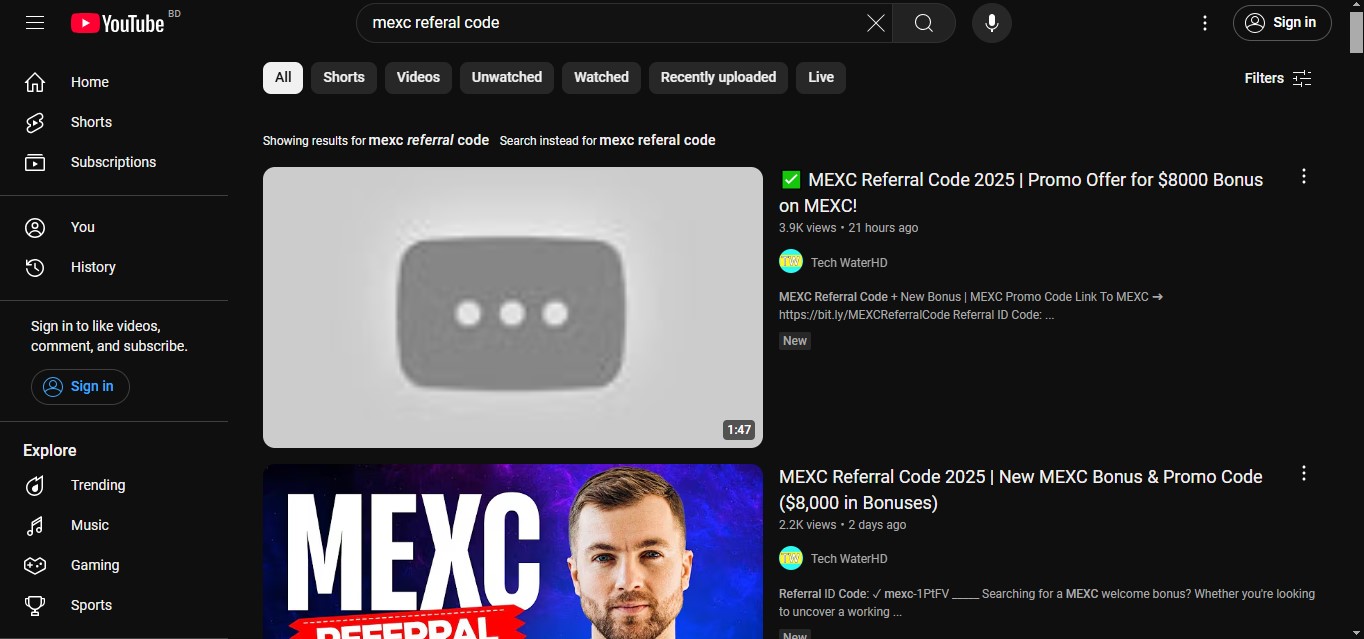Open the MEXC man thumbnail video
The width and height of the screenshot is (1364, 639).
(x=513, y=551)
